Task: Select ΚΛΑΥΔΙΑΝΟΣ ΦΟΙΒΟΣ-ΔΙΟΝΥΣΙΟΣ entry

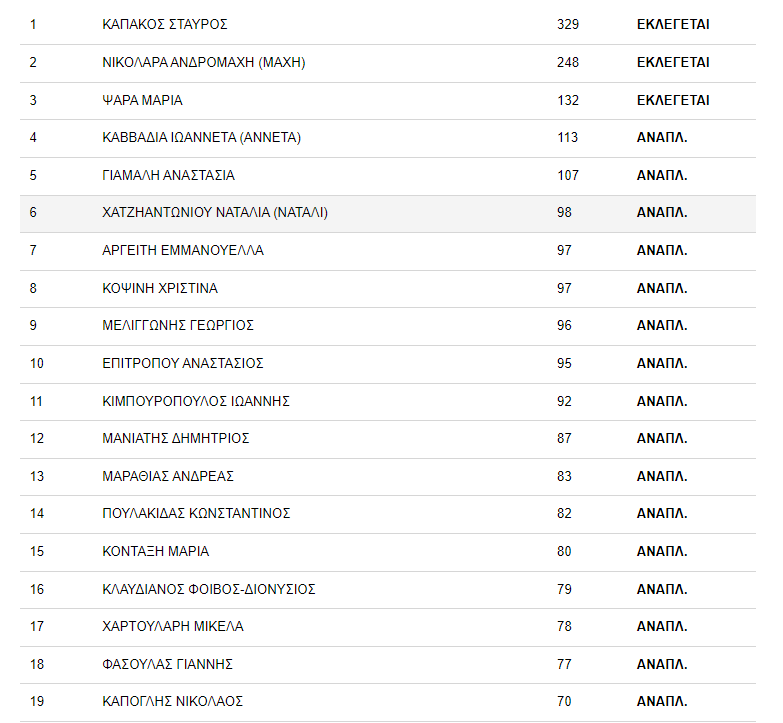Action: point(209,589)
